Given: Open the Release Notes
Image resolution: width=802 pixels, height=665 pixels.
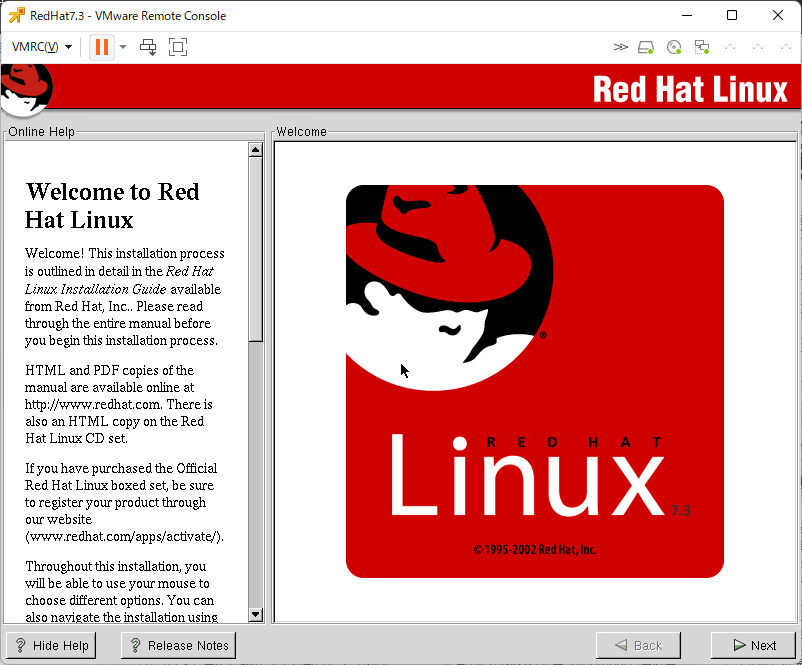Looking at the screenshot, I should [x=179, y=646].
